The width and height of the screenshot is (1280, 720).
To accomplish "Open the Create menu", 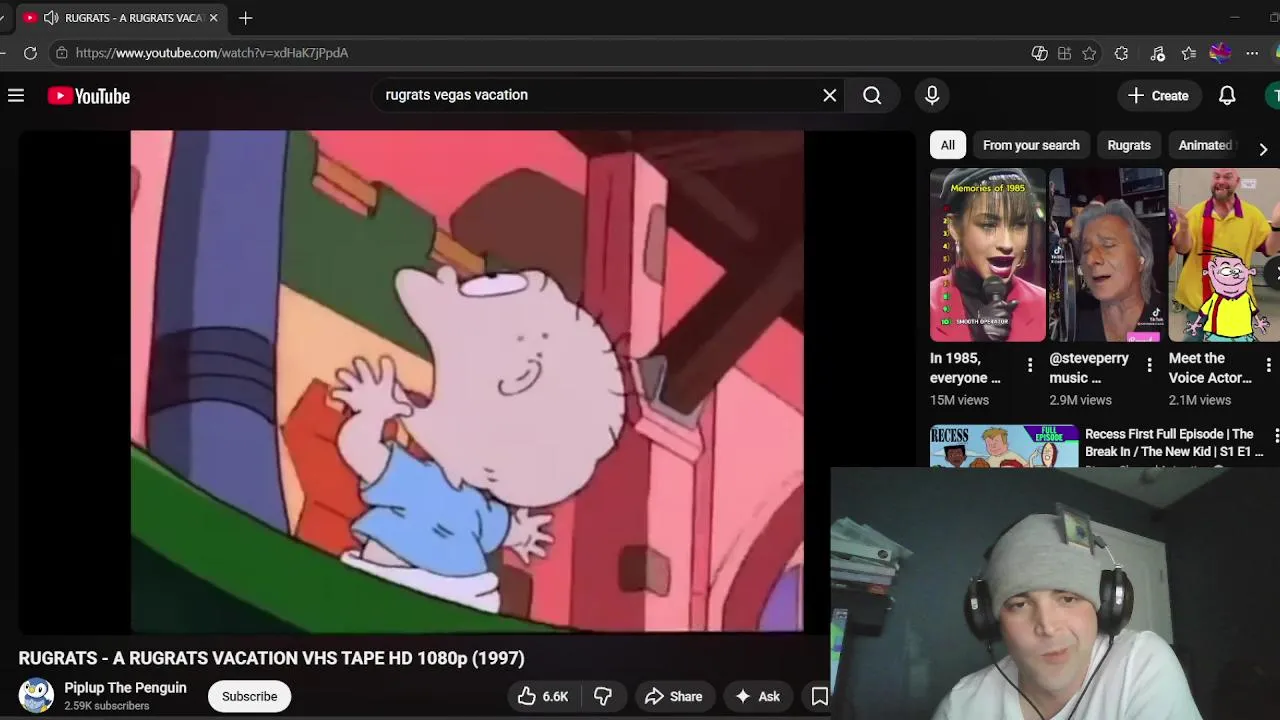I will click(x=1159, y=96).
